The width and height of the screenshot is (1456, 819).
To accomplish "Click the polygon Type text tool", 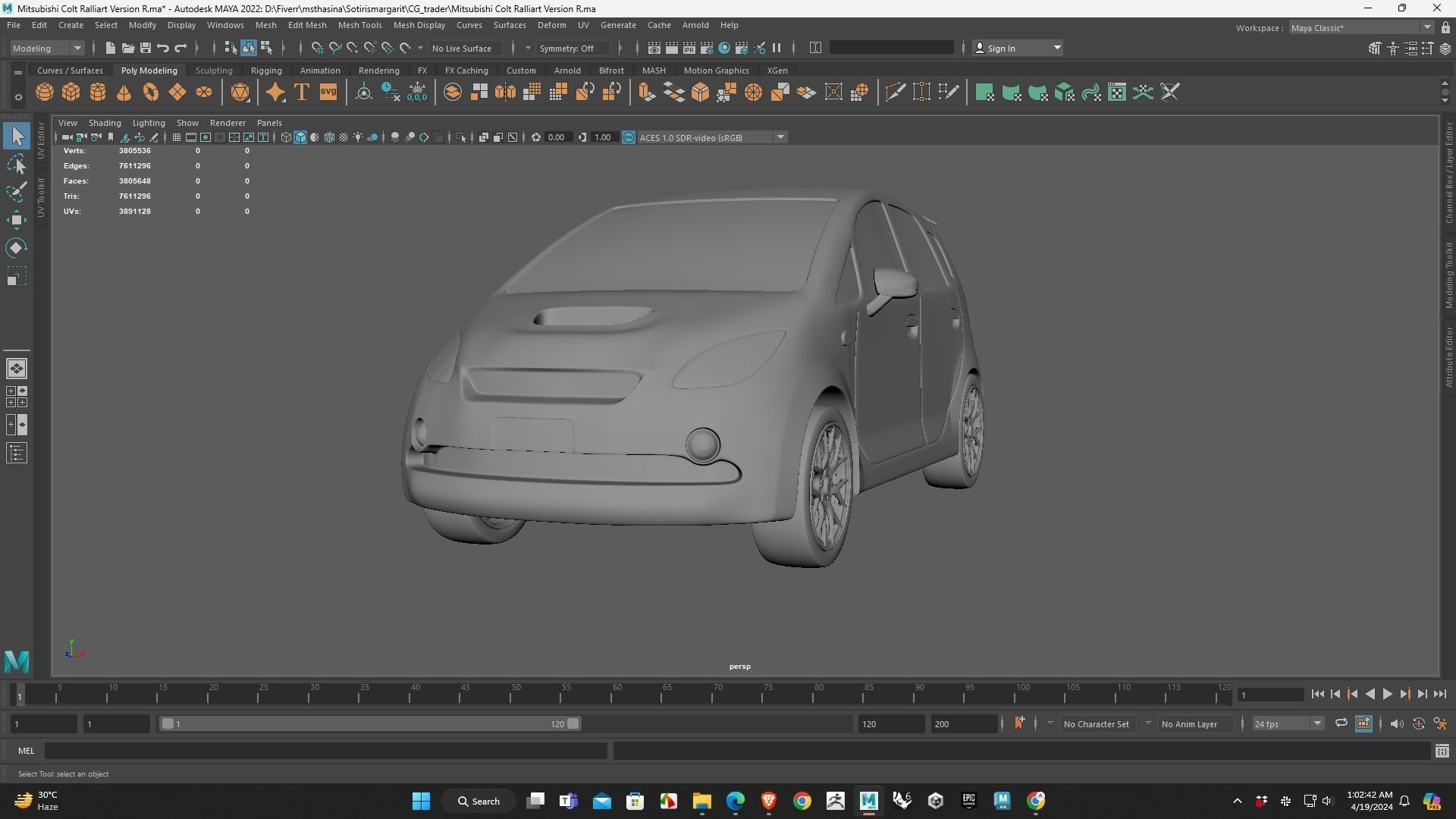I will 302,93.
